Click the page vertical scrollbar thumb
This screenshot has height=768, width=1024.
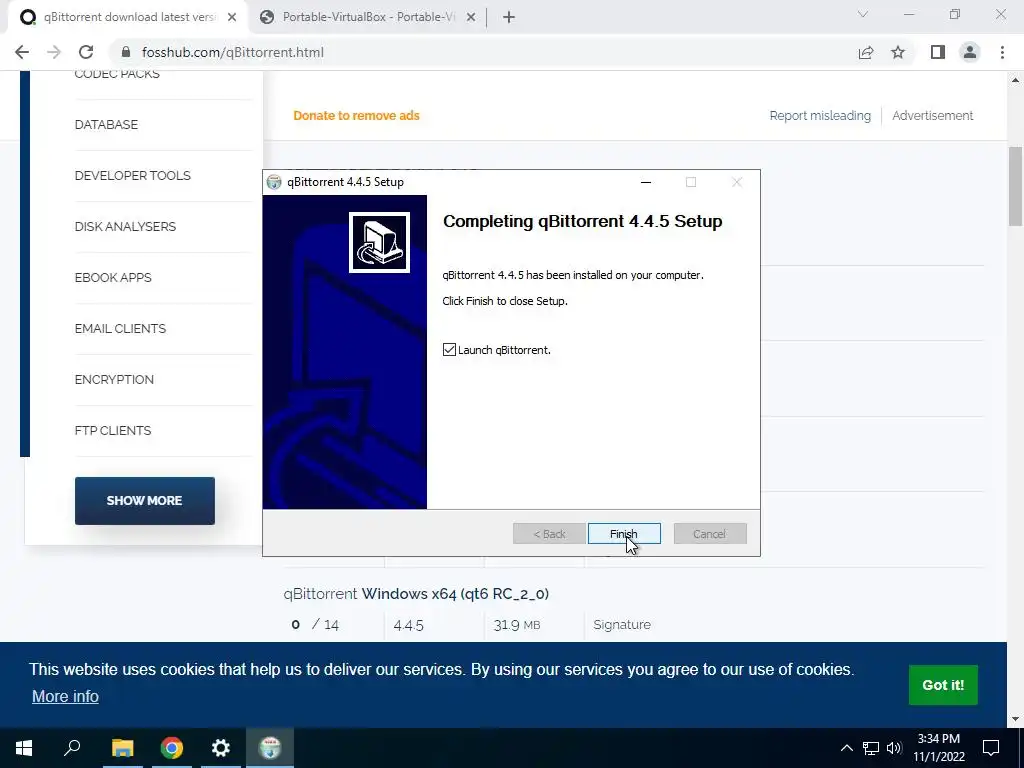pyautogui.click(x=1015, y=186)
